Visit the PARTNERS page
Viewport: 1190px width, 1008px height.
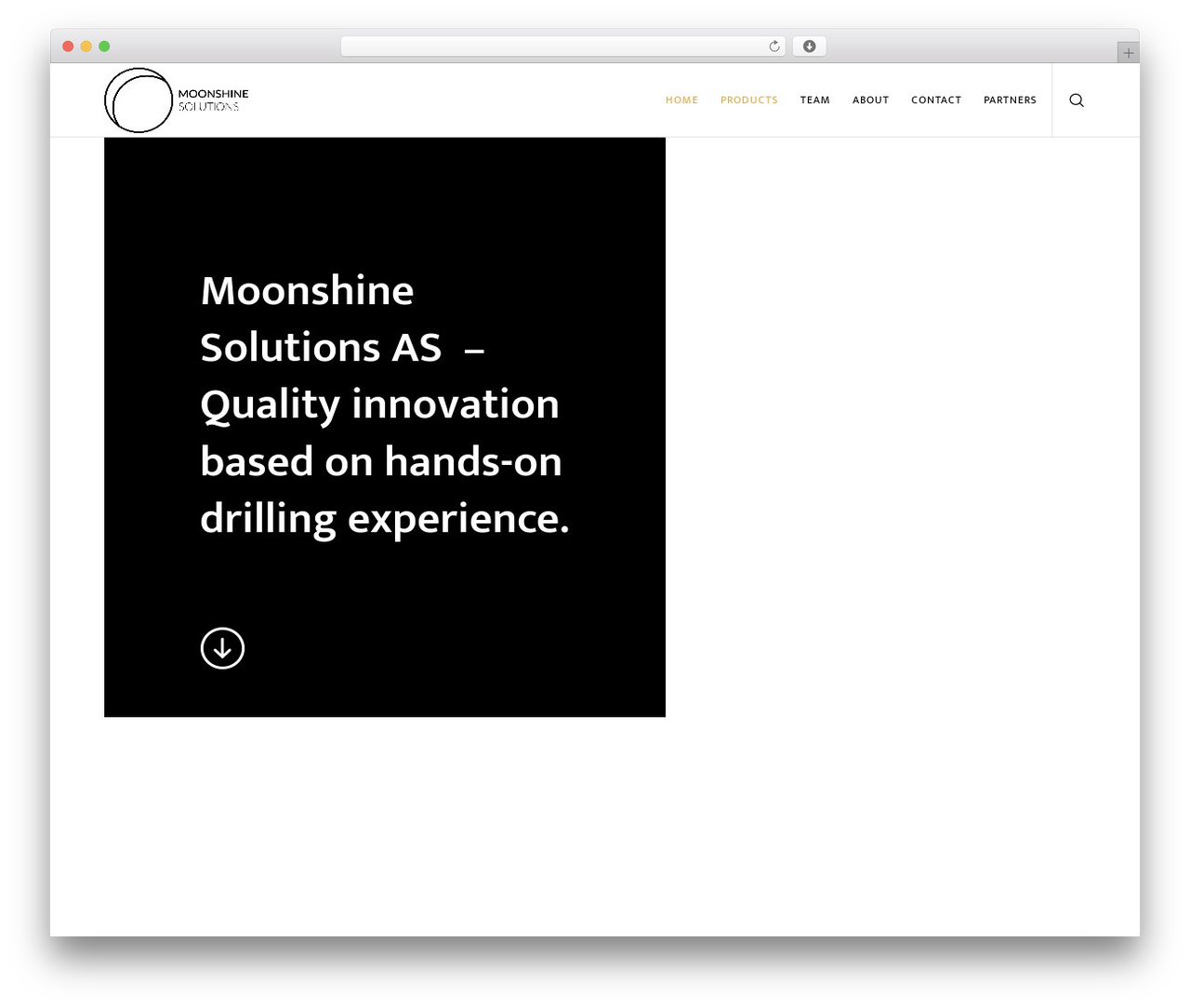coord(1010,100)
